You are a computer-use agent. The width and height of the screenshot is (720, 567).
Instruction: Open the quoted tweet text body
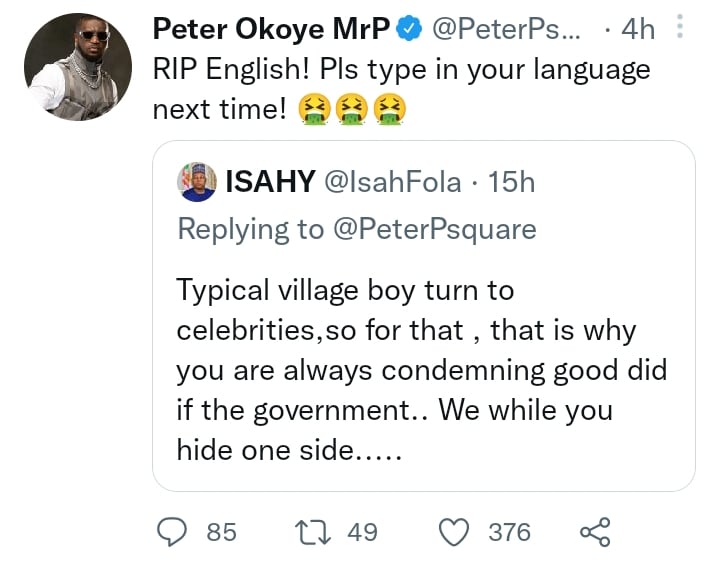[420, 370]
